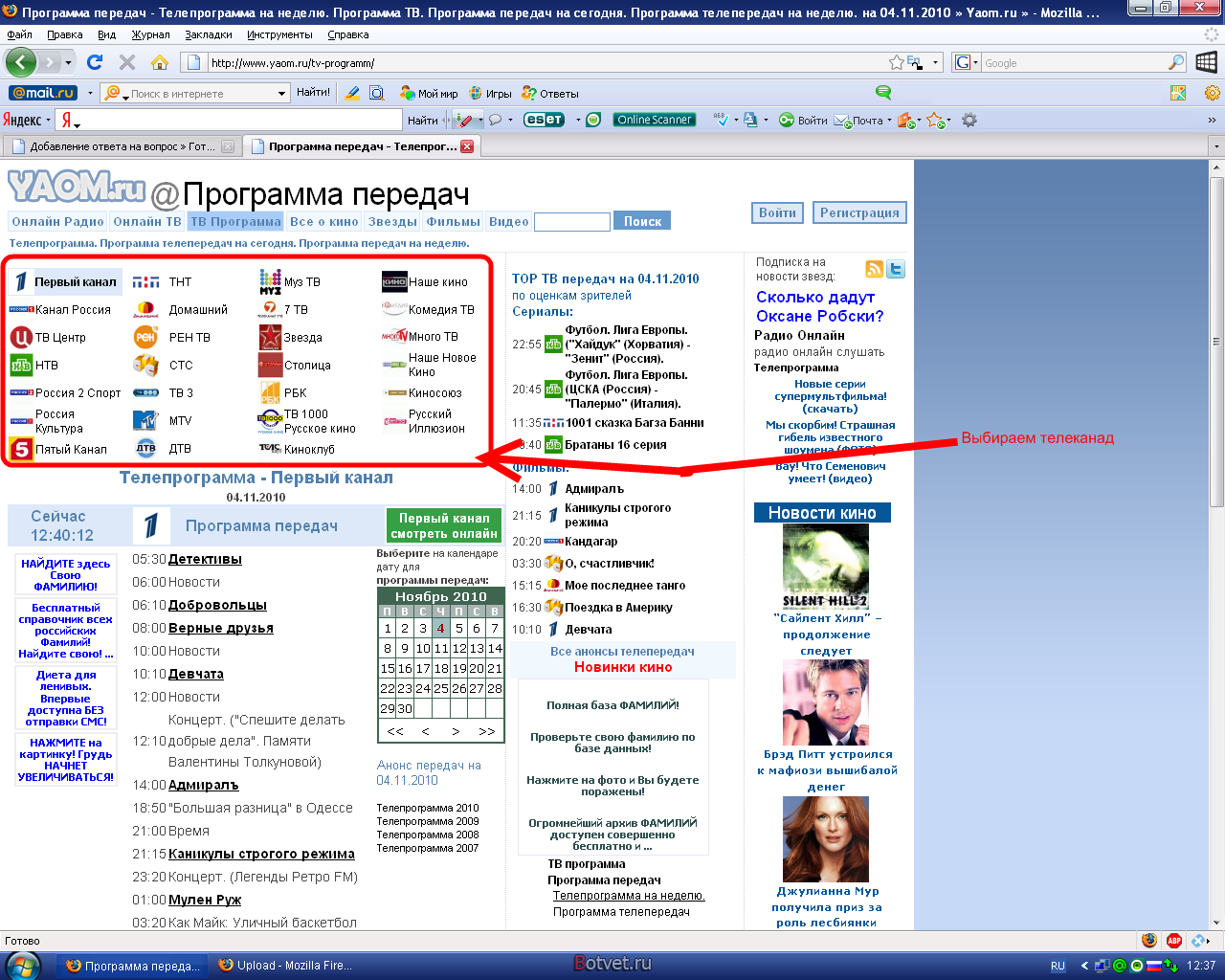Open the Файл menu
Image resolution: width=1225 pixels, height=980 pixels.
(19, 34)
